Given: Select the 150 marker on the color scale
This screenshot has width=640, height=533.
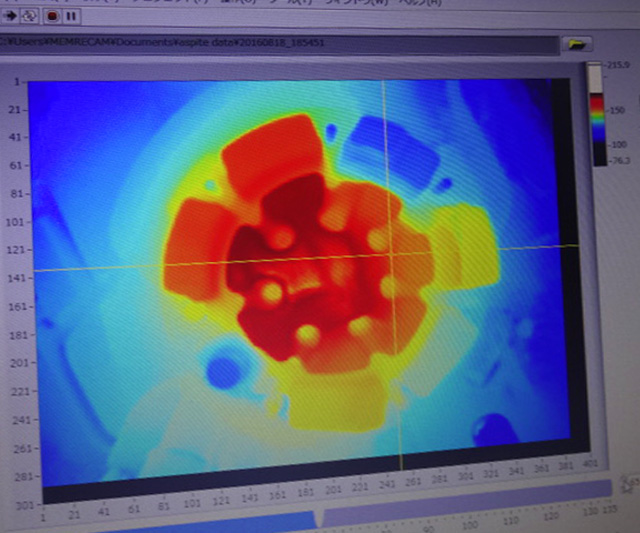Looking at the screenshot, I should click(x=617, y=110).
